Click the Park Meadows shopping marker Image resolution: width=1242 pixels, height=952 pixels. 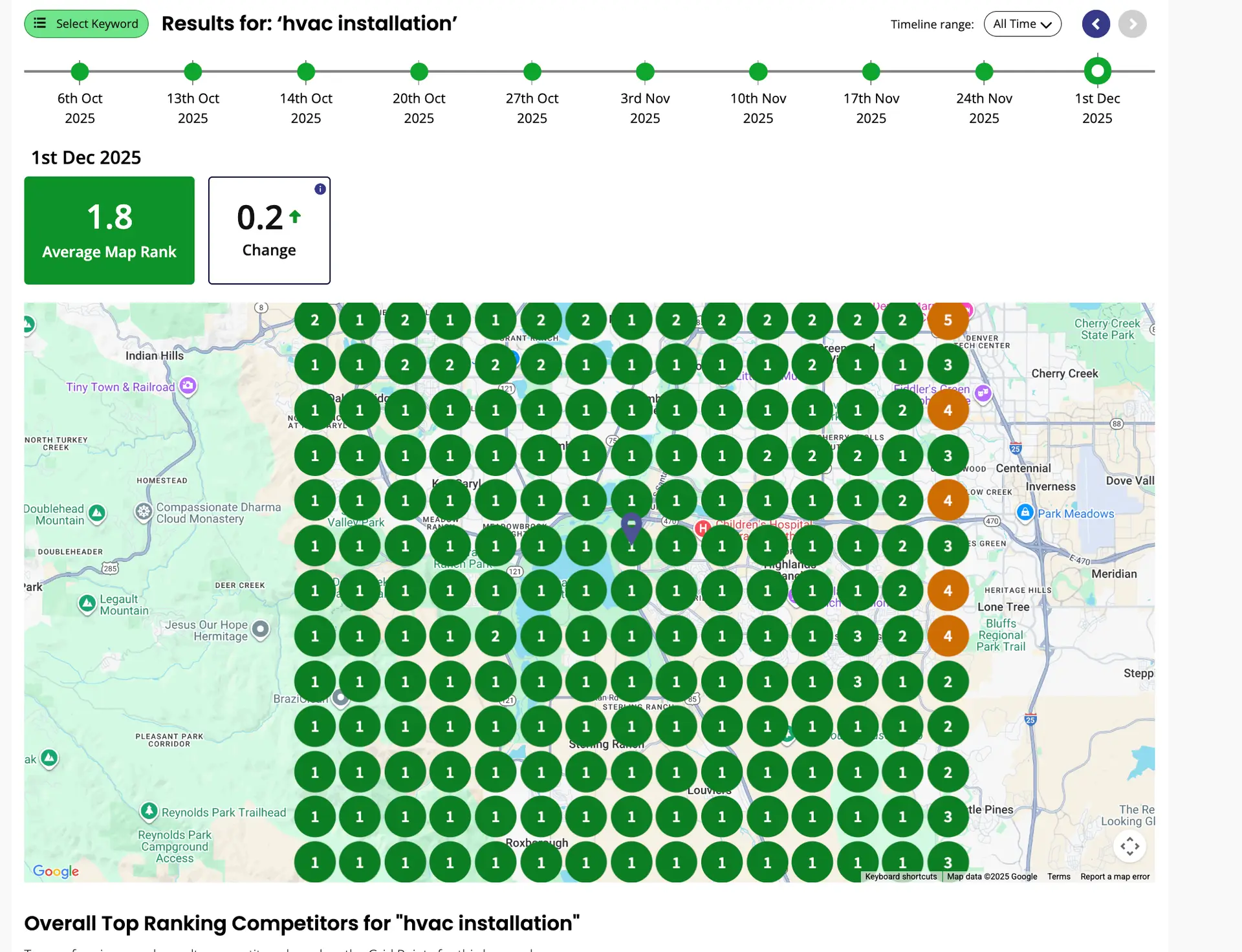click(1025, 512)
